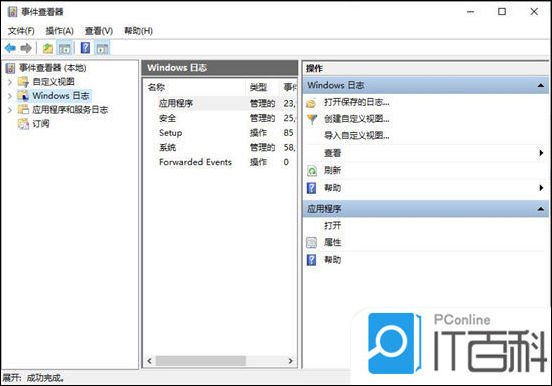Click the Back arrow toolbar icon
552x386 pixels.
pyautogui.click(x=10, y=48)
